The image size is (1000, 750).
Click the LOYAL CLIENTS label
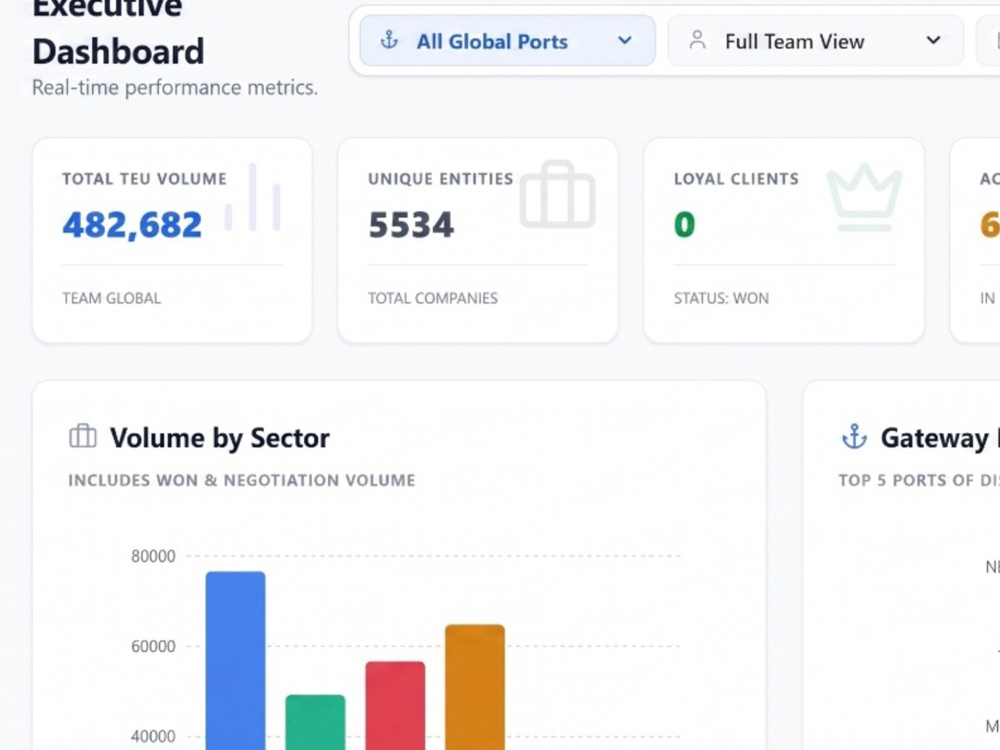point(736,179)
